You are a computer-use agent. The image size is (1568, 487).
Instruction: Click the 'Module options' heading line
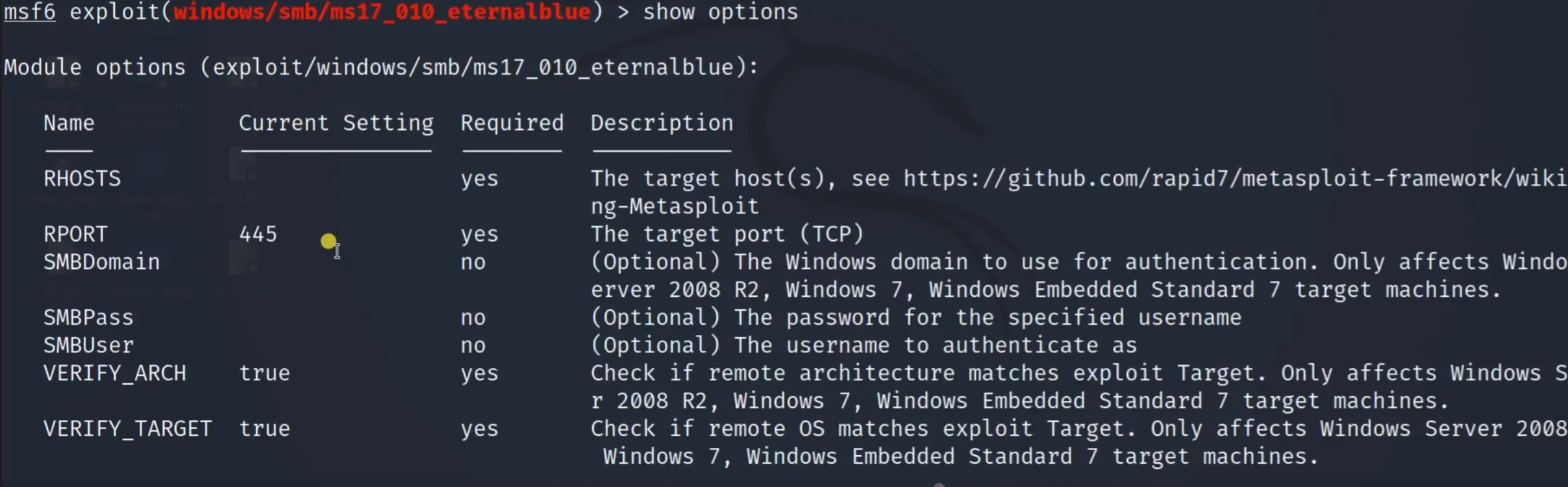(x=380, y=68)
